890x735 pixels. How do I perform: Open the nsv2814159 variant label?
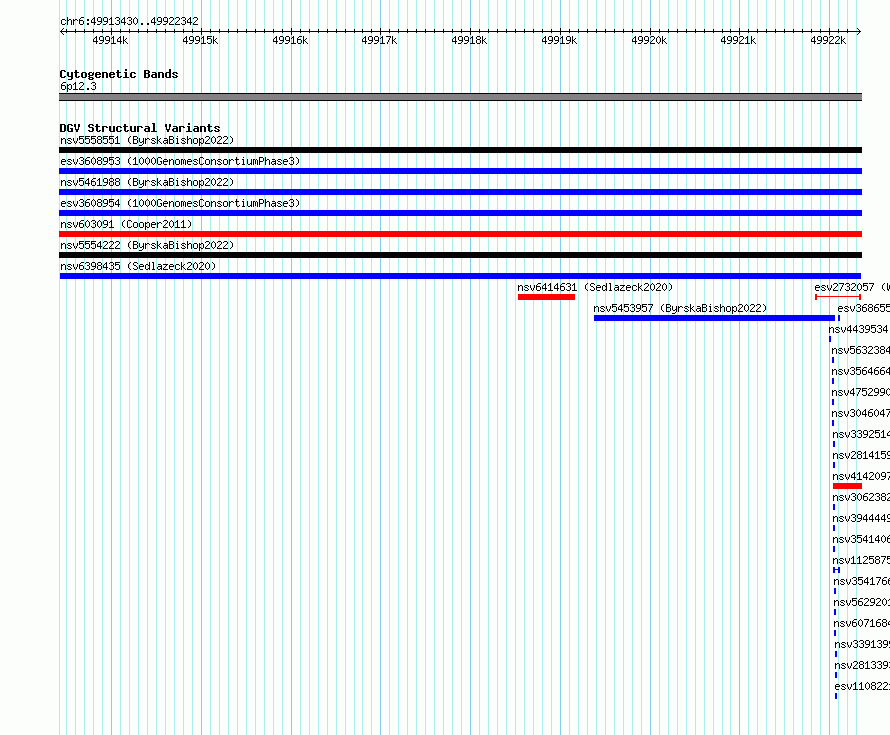(861, 455)
